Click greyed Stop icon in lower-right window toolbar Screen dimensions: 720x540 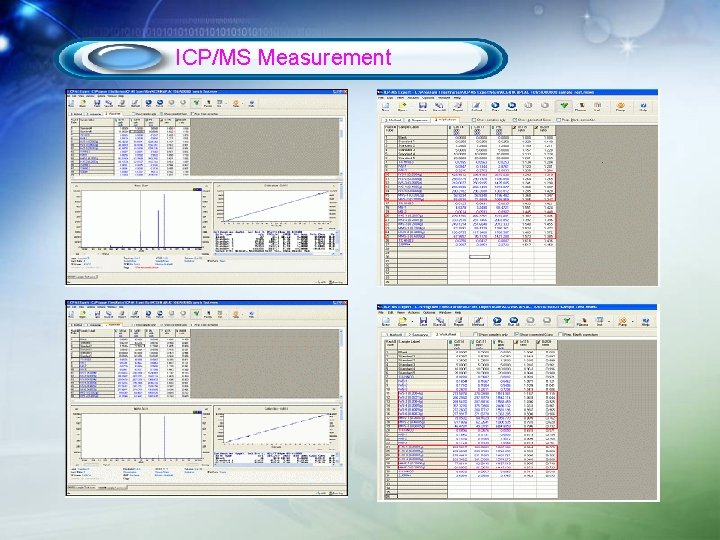[547, 321]
